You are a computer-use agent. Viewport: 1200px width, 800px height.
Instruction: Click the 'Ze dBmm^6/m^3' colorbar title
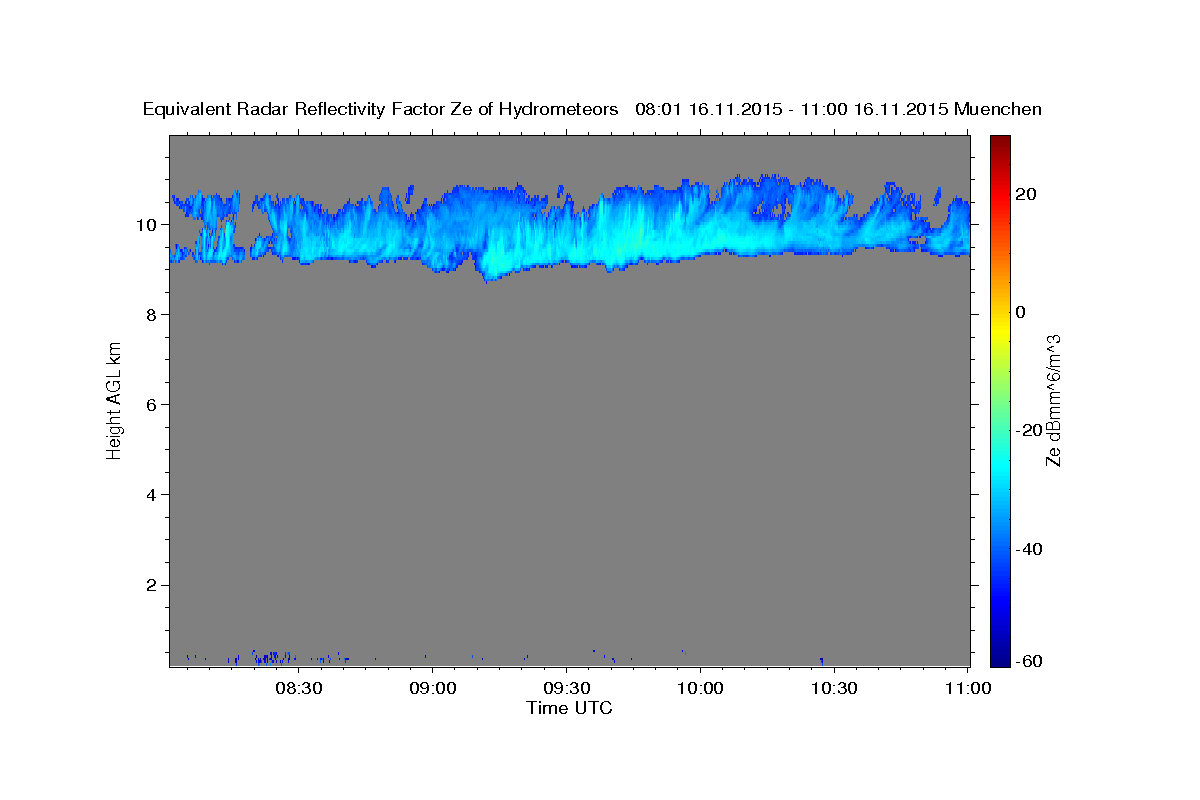coord(1053,401)
